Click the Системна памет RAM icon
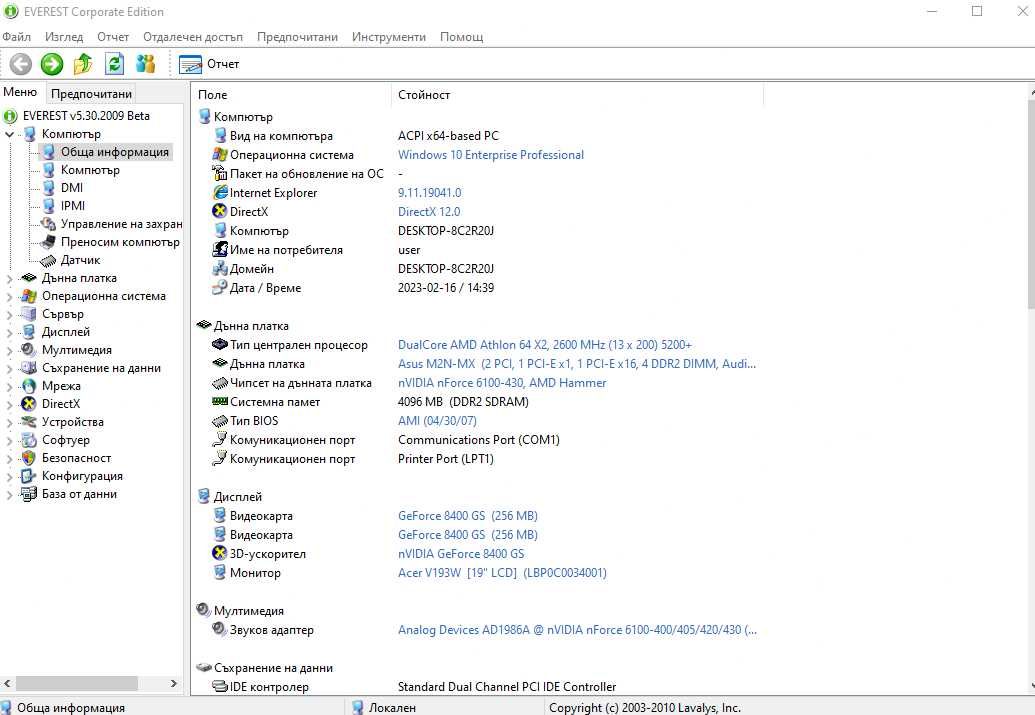This screenshot has width=1035, height=715. point(220,401)
